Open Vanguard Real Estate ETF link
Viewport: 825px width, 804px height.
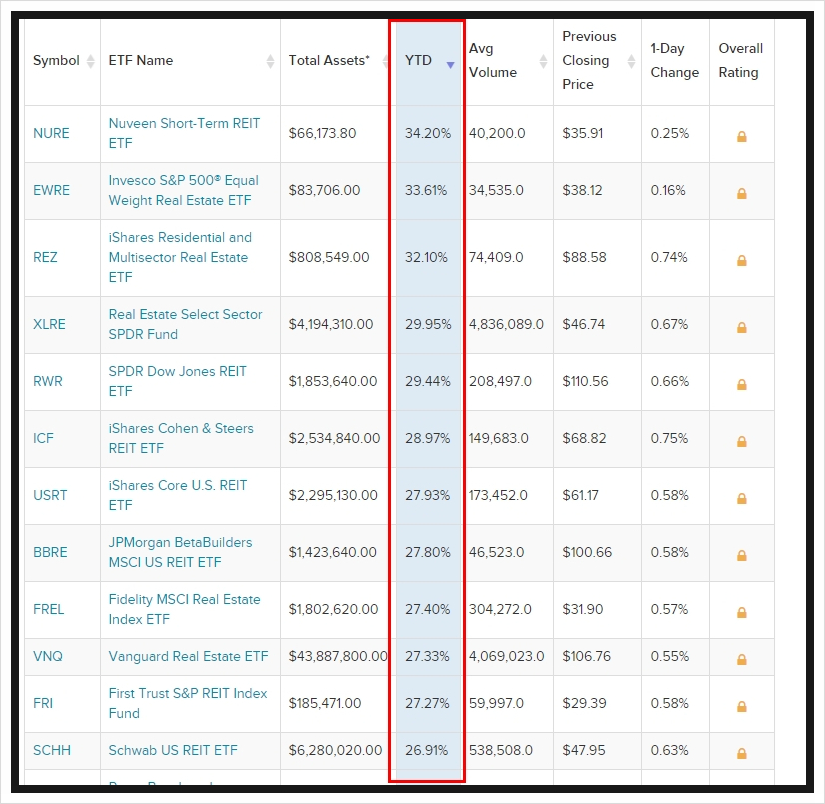pyautogui.click(x=188, y=656)
